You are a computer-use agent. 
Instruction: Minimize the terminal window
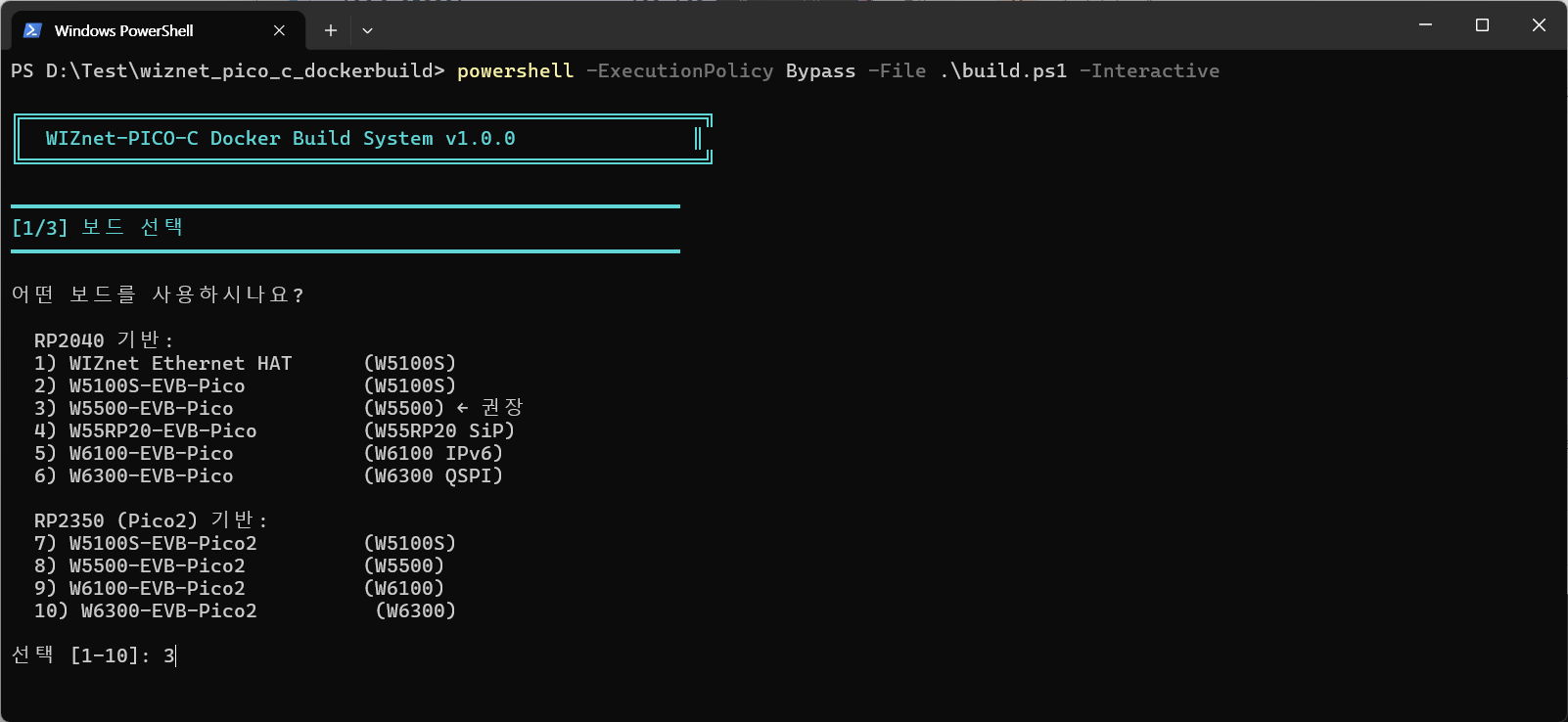point(1425,24)
